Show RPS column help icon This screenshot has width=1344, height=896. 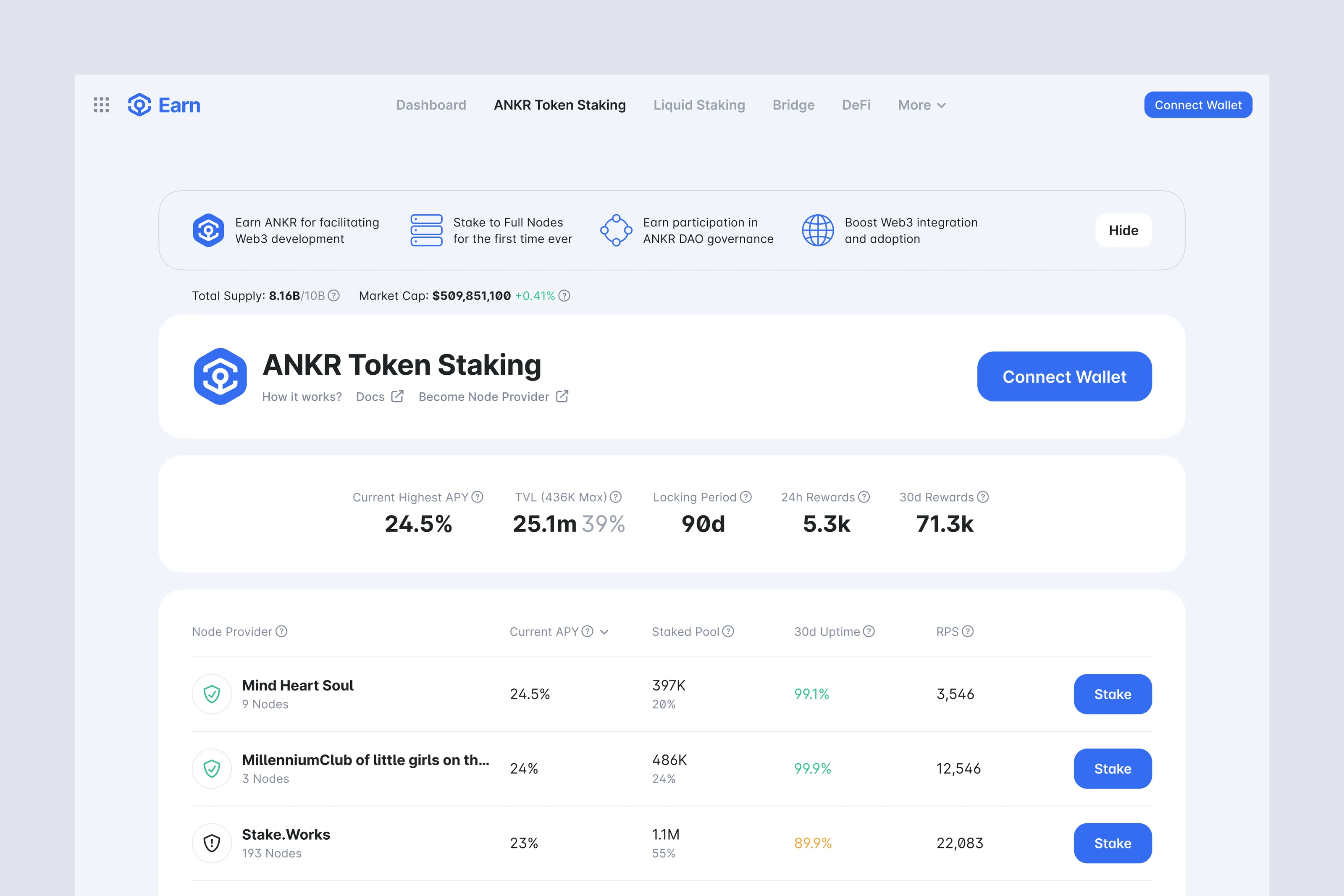tap(968, 631)
